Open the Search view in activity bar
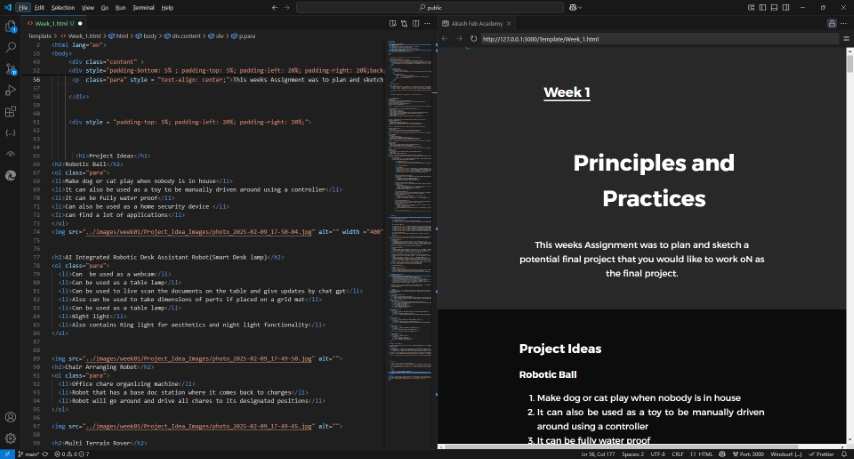 pos(10,47)
